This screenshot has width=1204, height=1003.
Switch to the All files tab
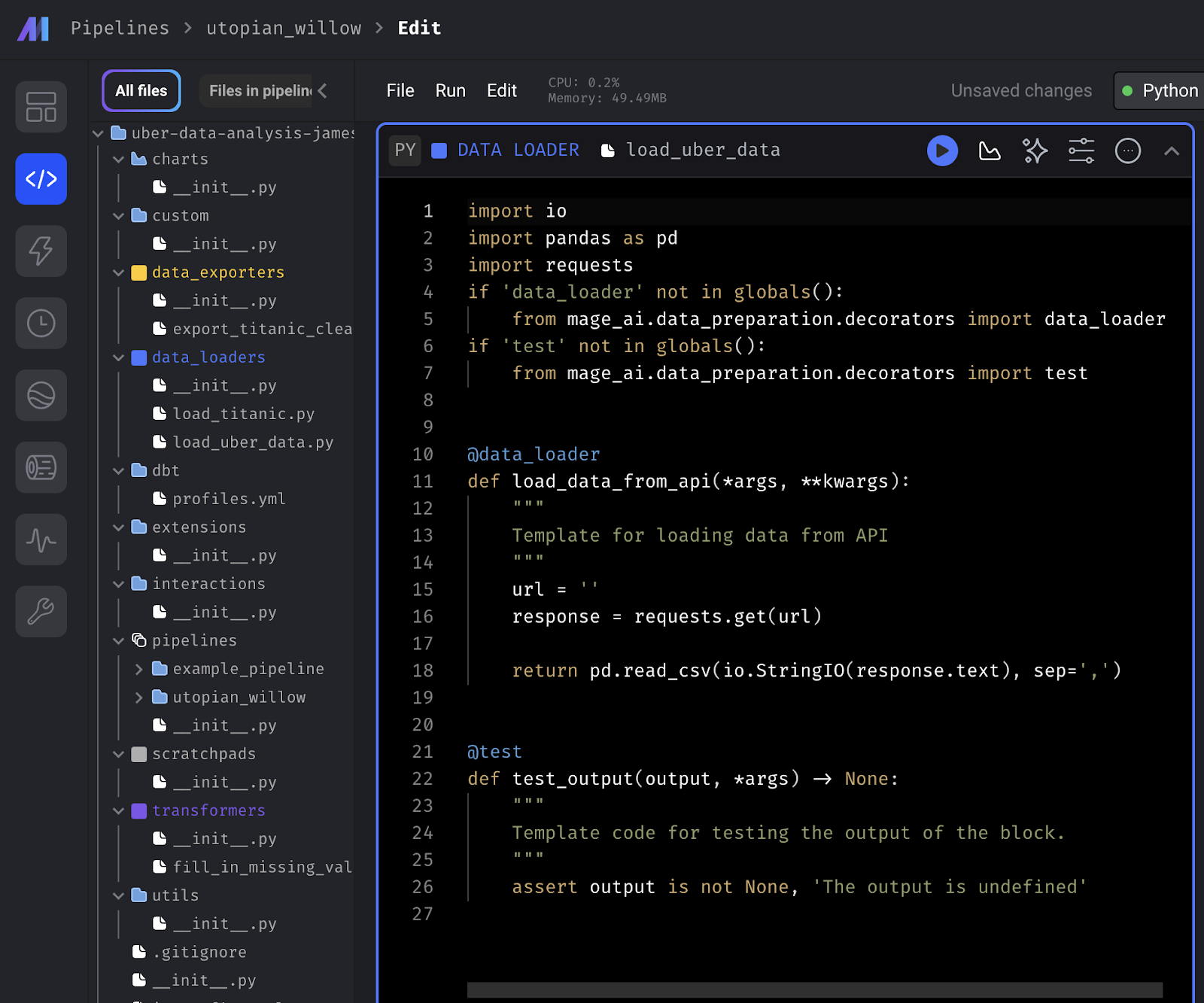pyautogui.click(x=141, y=90)
